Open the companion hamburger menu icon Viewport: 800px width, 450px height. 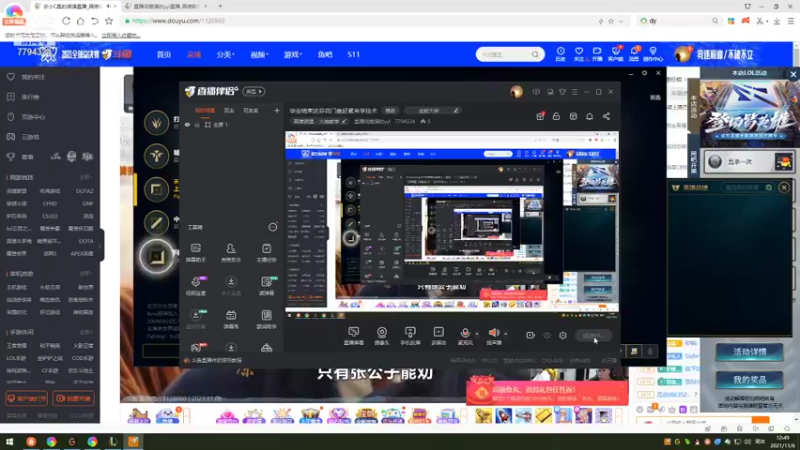click(574, 92)
